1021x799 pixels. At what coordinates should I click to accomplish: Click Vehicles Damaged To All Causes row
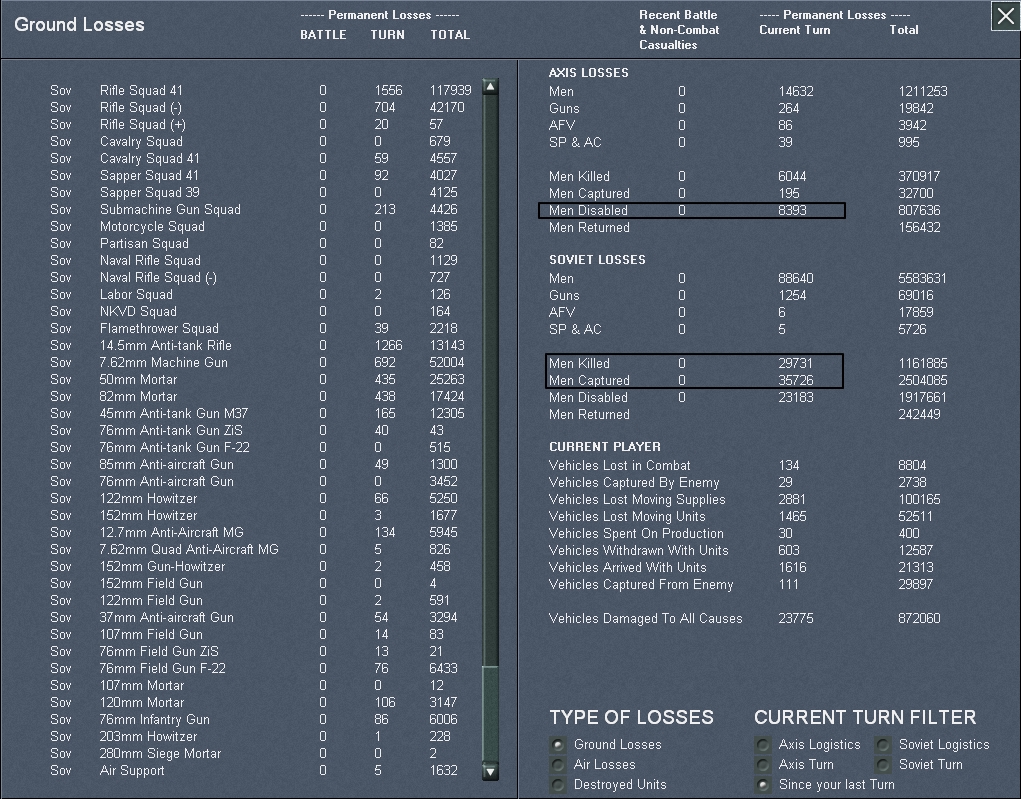click(744, 618)
